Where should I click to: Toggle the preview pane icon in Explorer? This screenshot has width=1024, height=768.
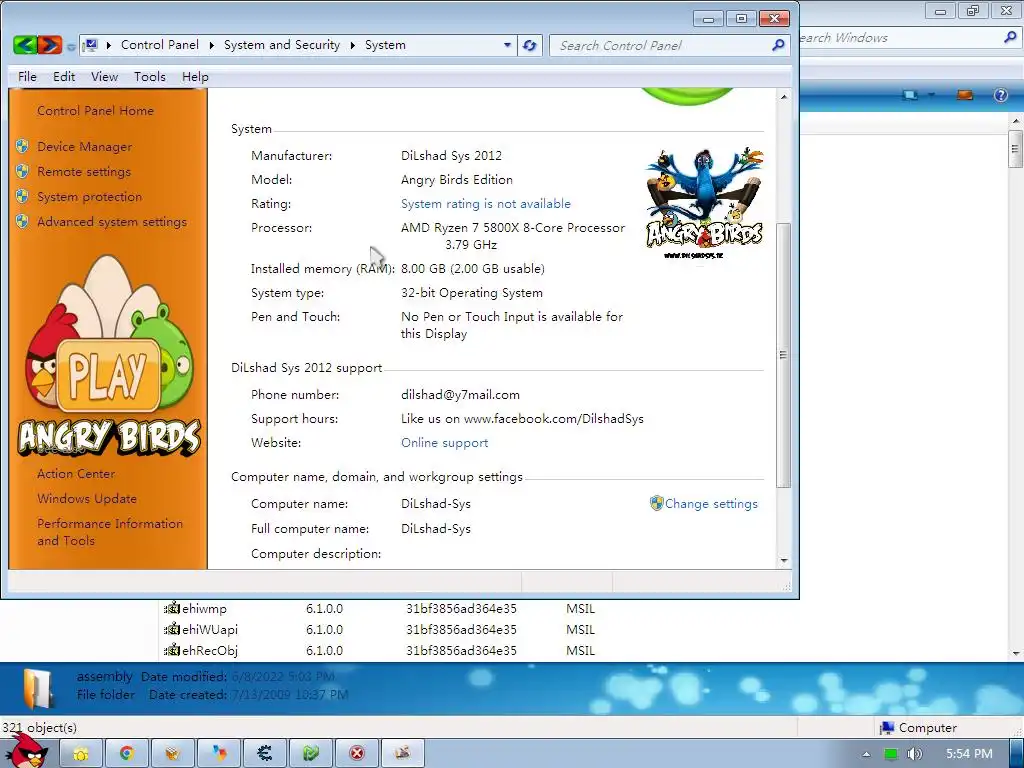coord(965,95)
